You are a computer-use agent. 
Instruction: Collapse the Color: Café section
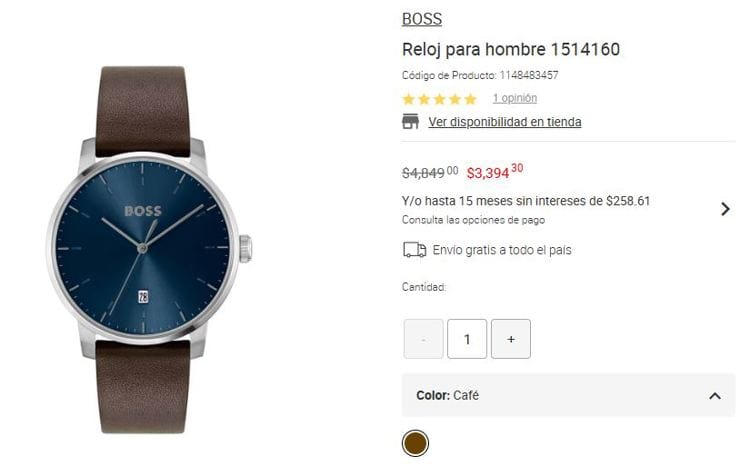pyautogui.click(x=568, y=395)
